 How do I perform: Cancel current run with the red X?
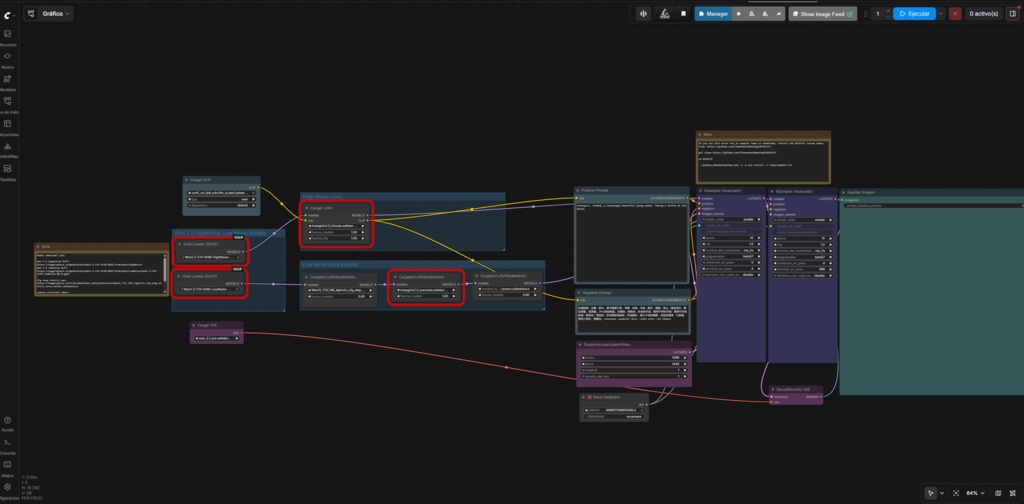pyautogui.click(x=955, y=14)
